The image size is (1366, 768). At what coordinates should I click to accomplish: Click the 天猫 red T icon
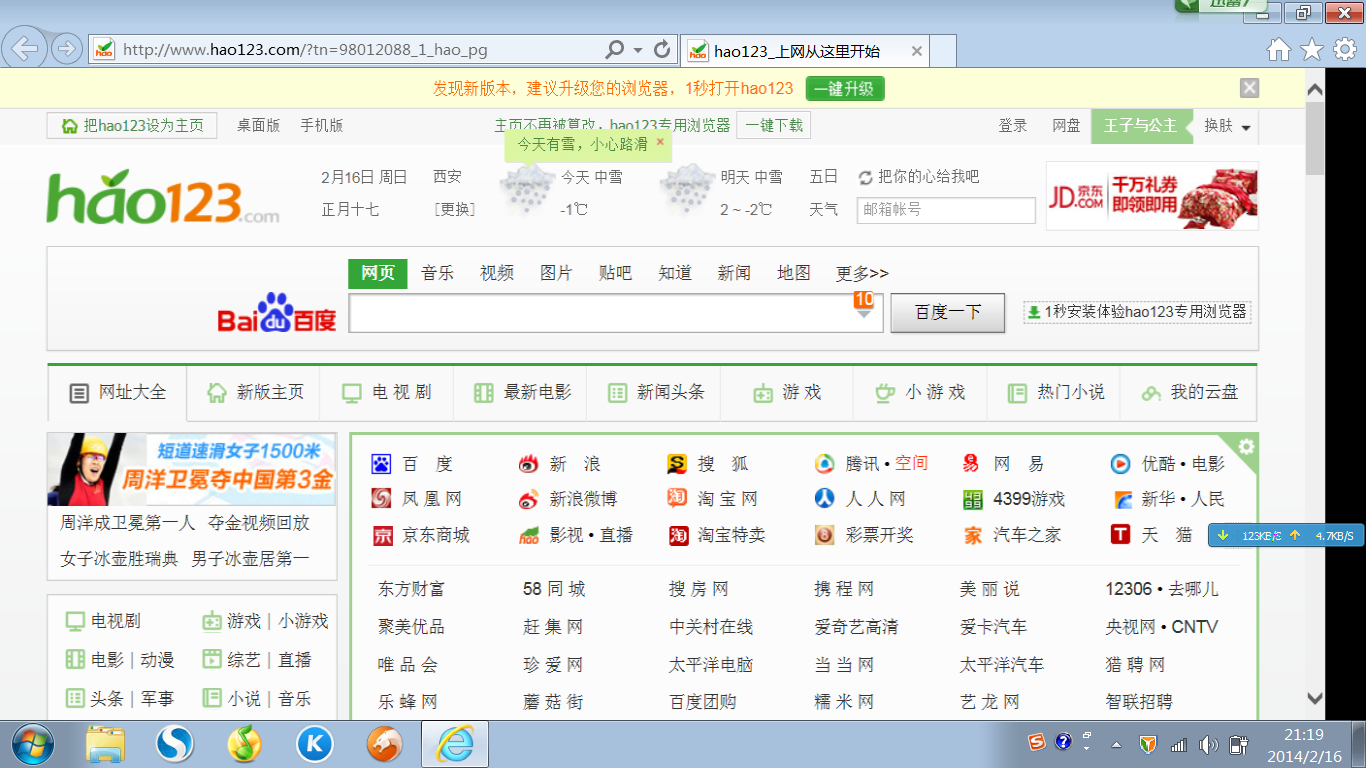tap(1121, 535)
